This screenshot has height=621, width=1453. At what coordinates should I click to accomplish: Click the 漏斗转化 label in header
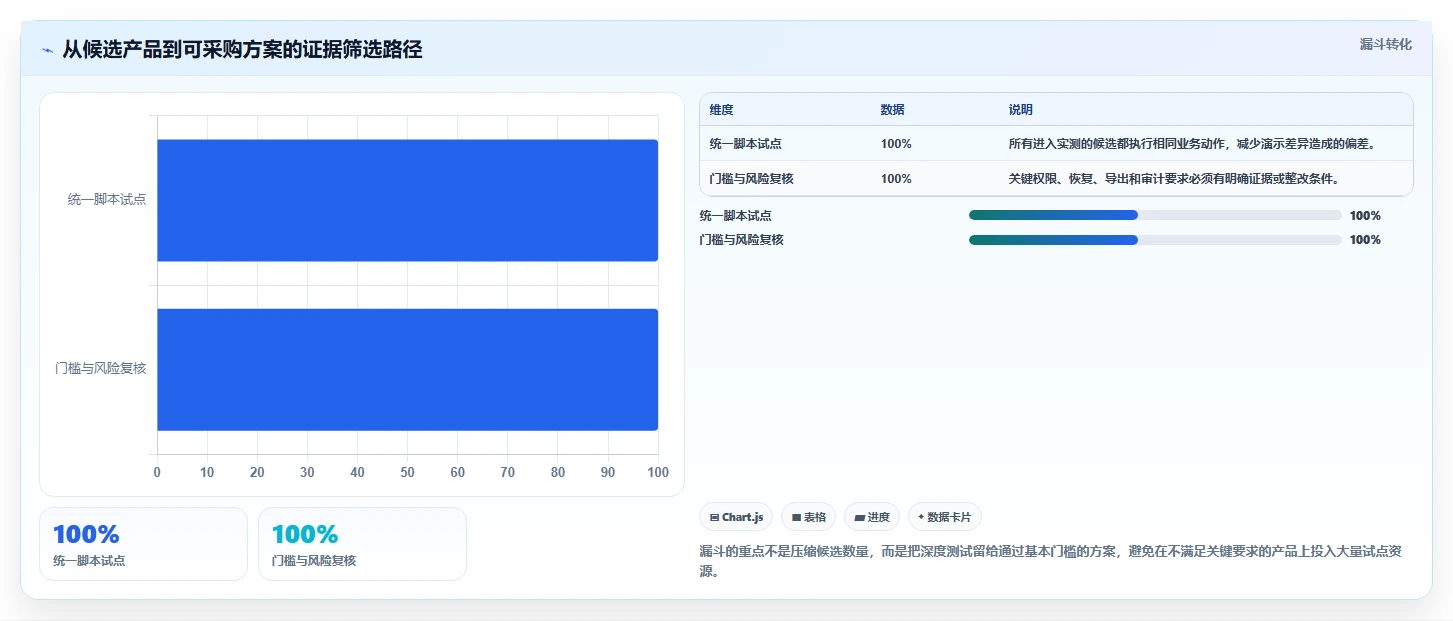pyautogui.click(x=1385, y=44)
